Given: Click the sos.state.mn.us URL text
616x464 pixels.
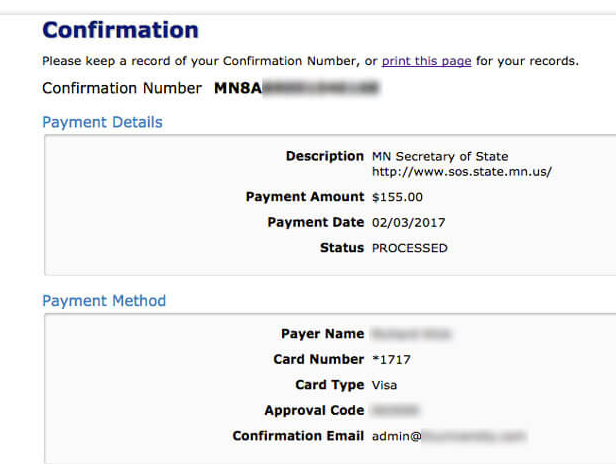Looking at the screenshot, I should coord(461,171).
